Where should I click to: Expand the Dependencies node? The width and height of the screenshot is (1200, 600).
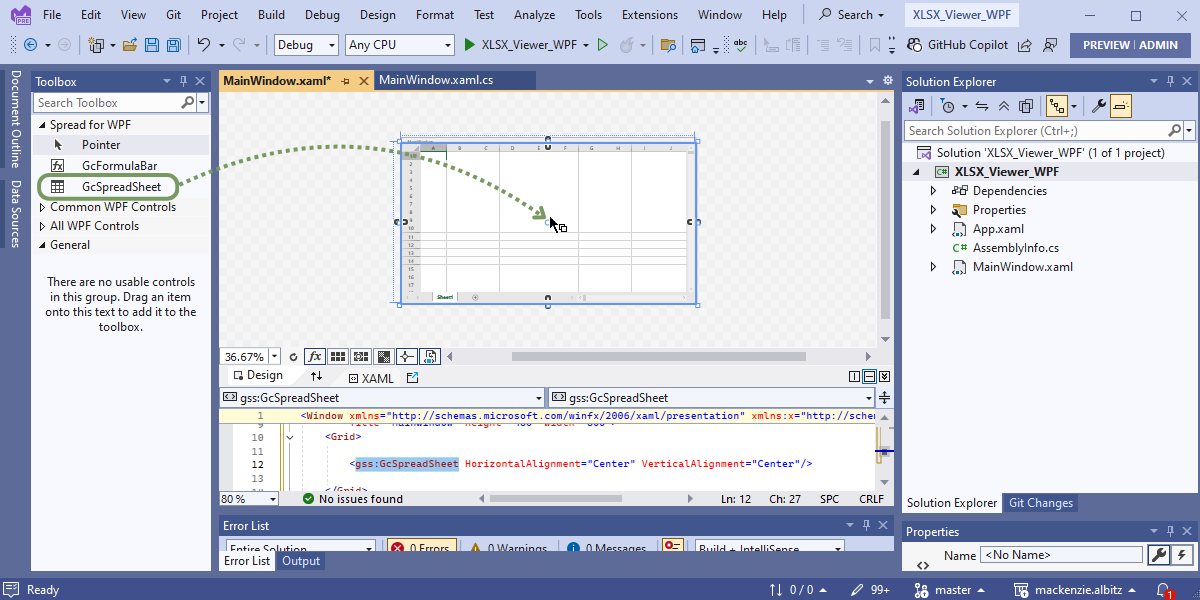coord(933,191)
